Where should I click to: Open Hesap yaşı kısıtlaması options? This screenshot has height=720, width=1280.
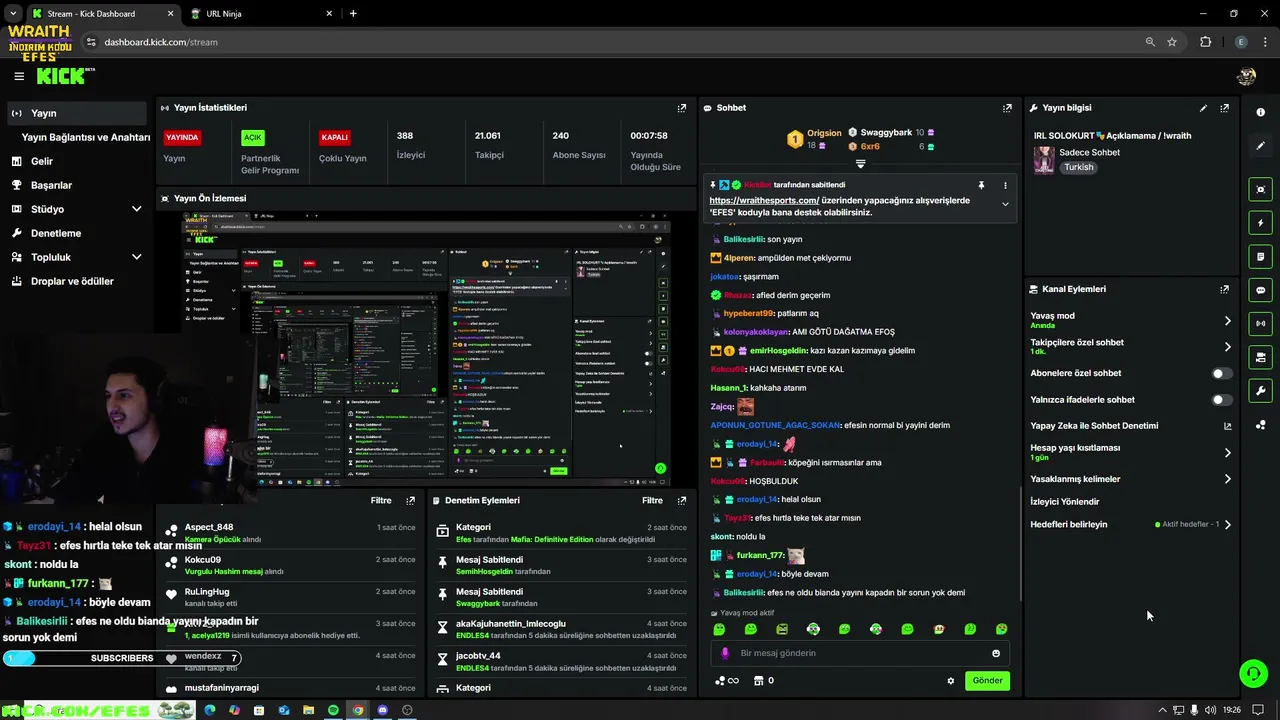tap(1131, 452)
